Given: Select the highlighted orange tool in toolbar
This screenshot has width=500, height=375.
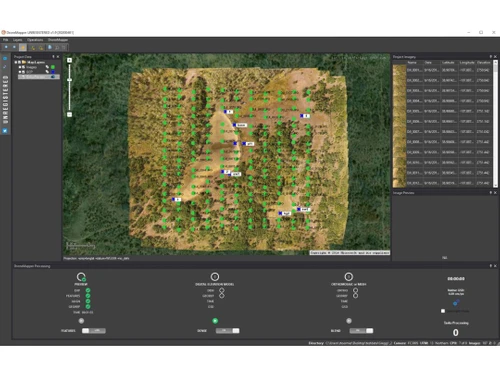Looking at the screenshot, I should click(x=23, y=47).
